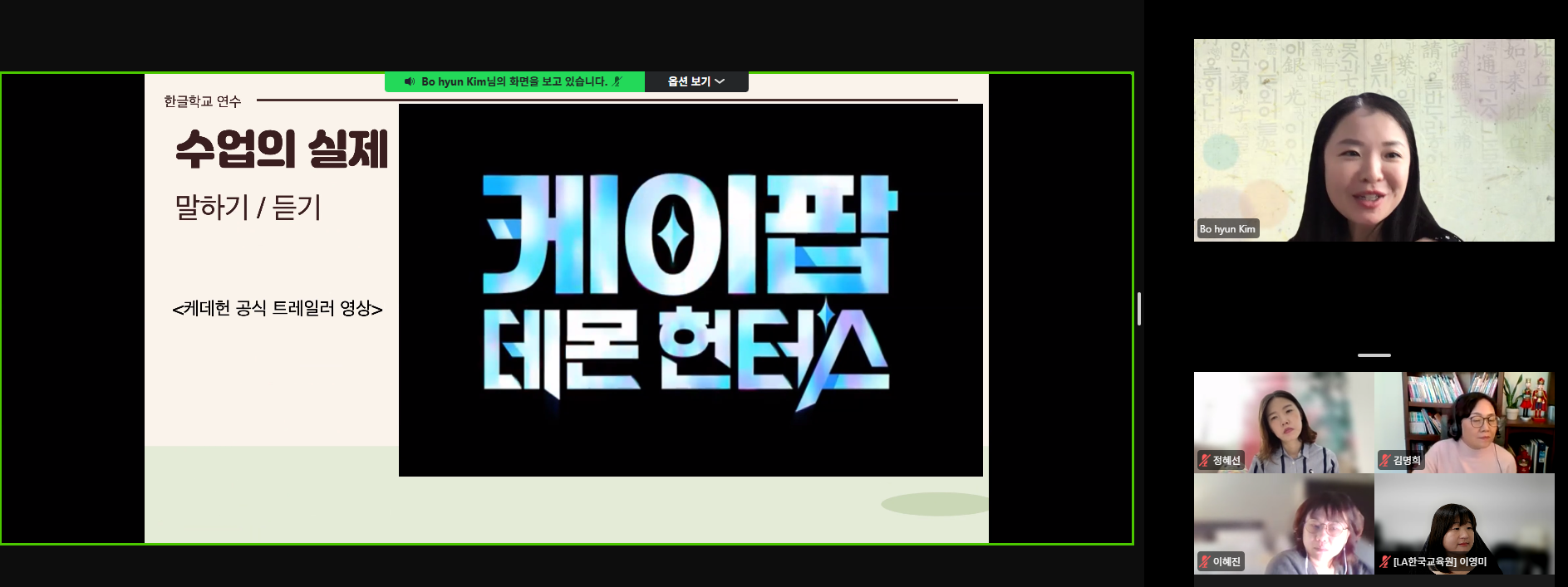Select [LA한국교육원] 이영미's video thumbnail
This screenshot has width=1568, height=587.
[x=1464, y=524]
